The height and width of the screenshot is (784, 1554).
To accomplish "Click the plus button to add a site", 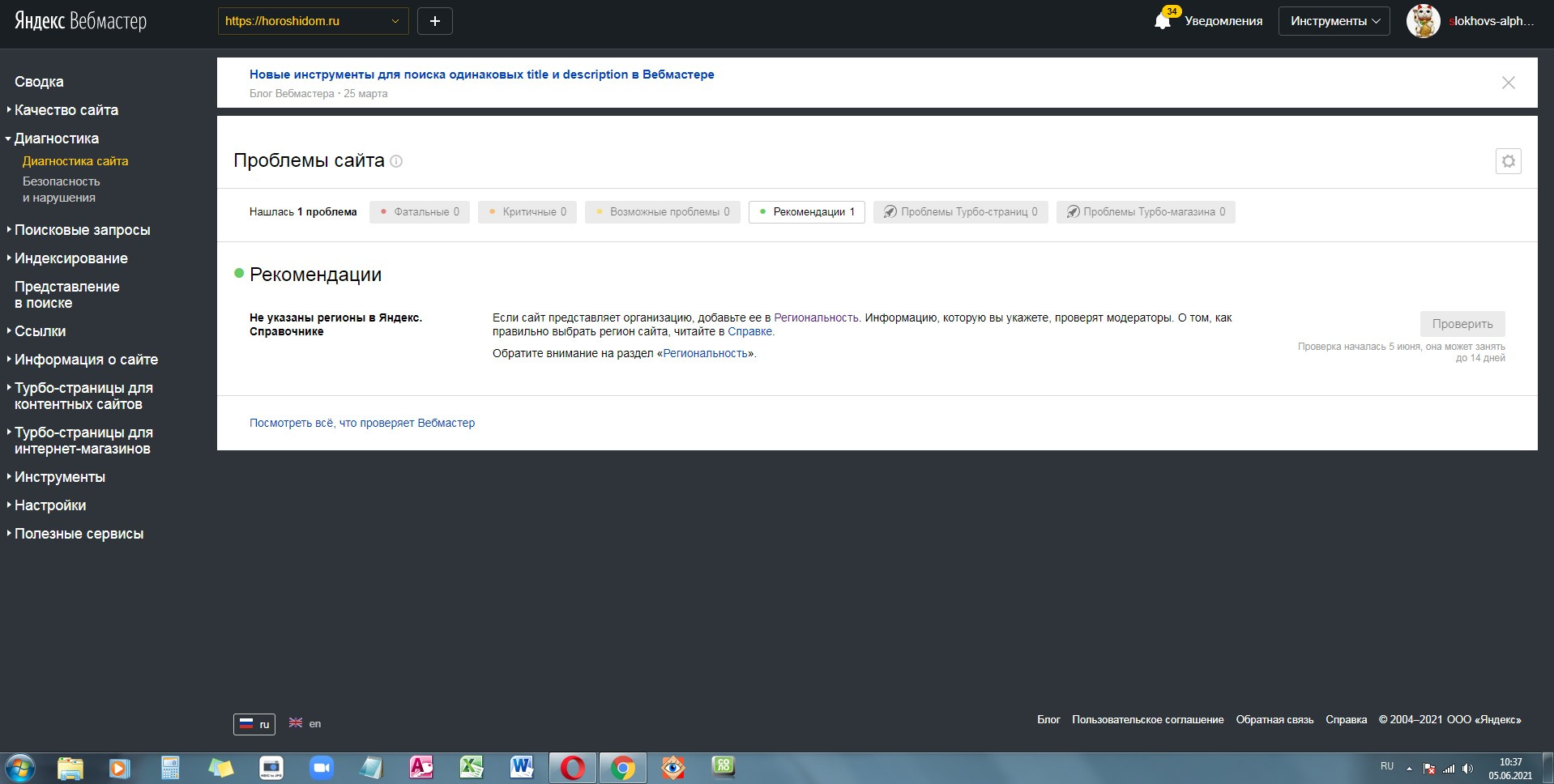I will pos(435,21).
